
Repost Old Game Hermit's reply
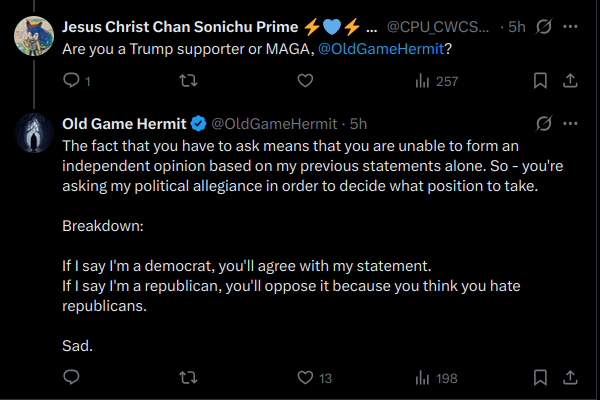click(188, 378)
